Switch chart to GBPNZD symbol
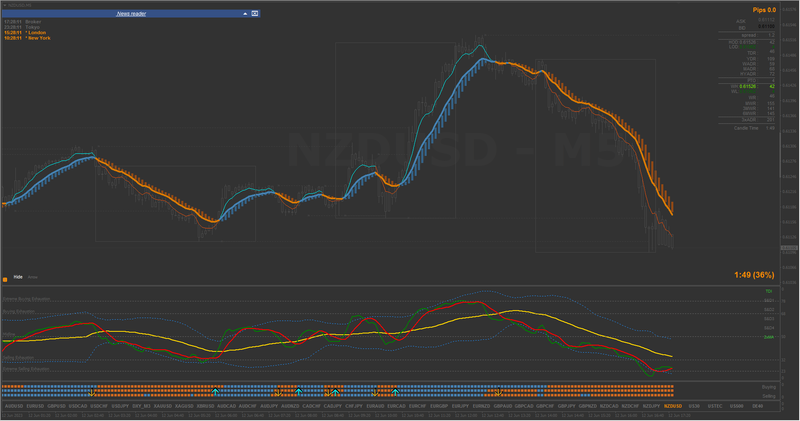 (x=588, y=406)
